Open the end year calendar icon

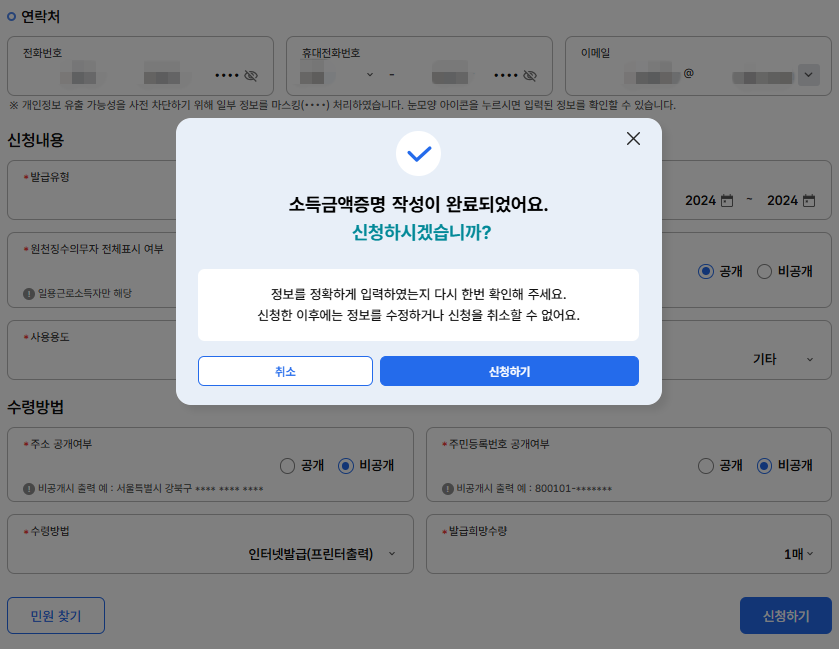809,200
